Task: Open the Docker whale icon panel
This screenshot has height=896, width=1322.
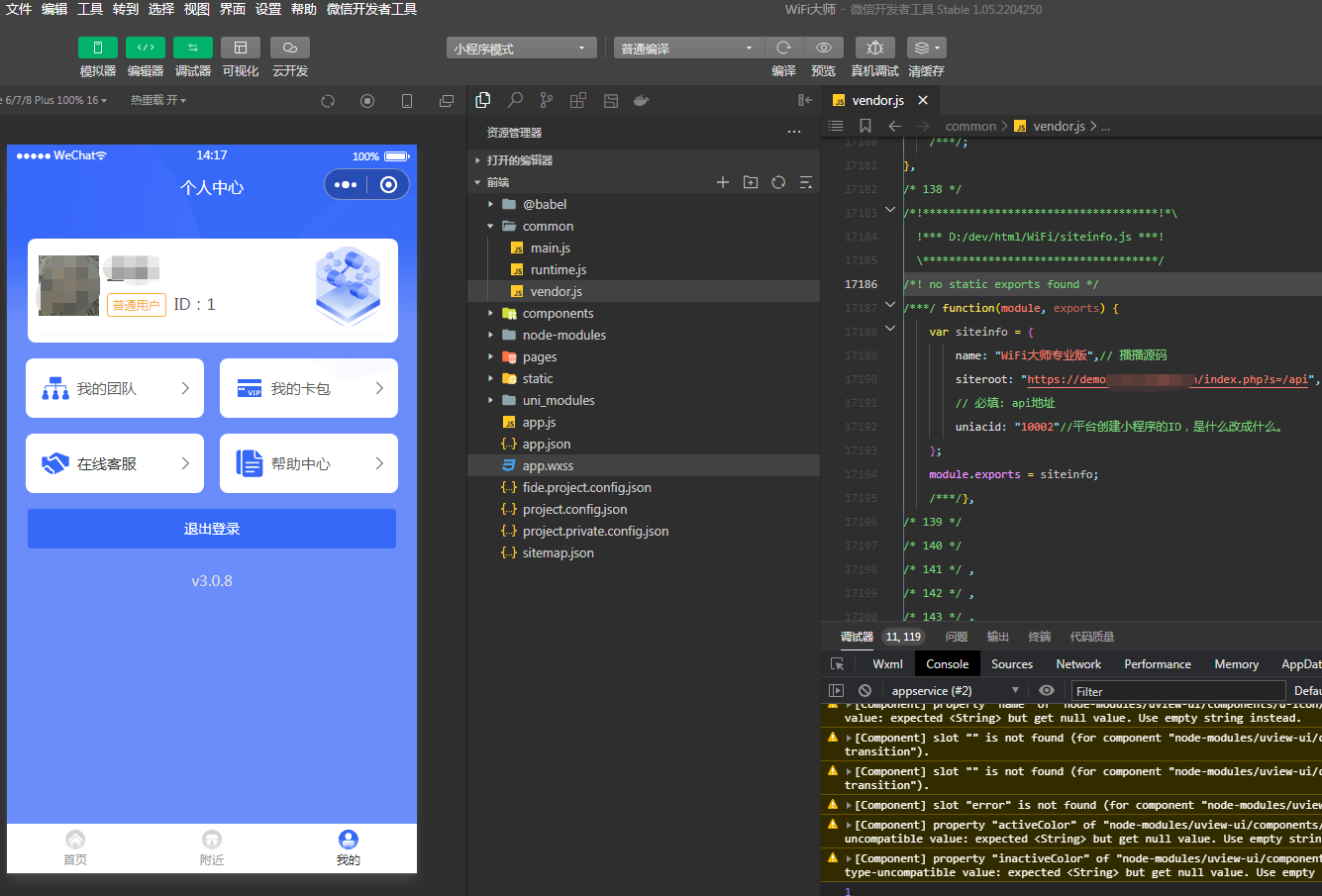Action: coord(642,100)
